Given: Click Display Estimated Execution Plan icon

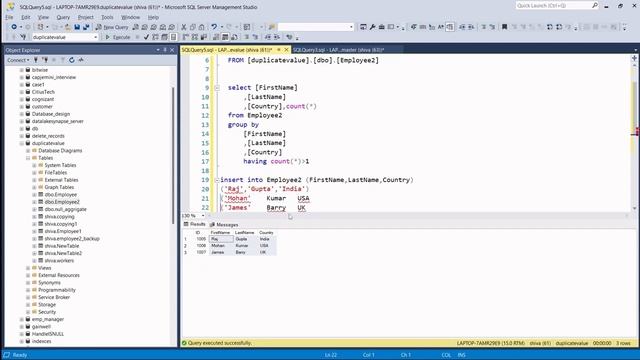Looking at the screenshot, I should point(156,37).
